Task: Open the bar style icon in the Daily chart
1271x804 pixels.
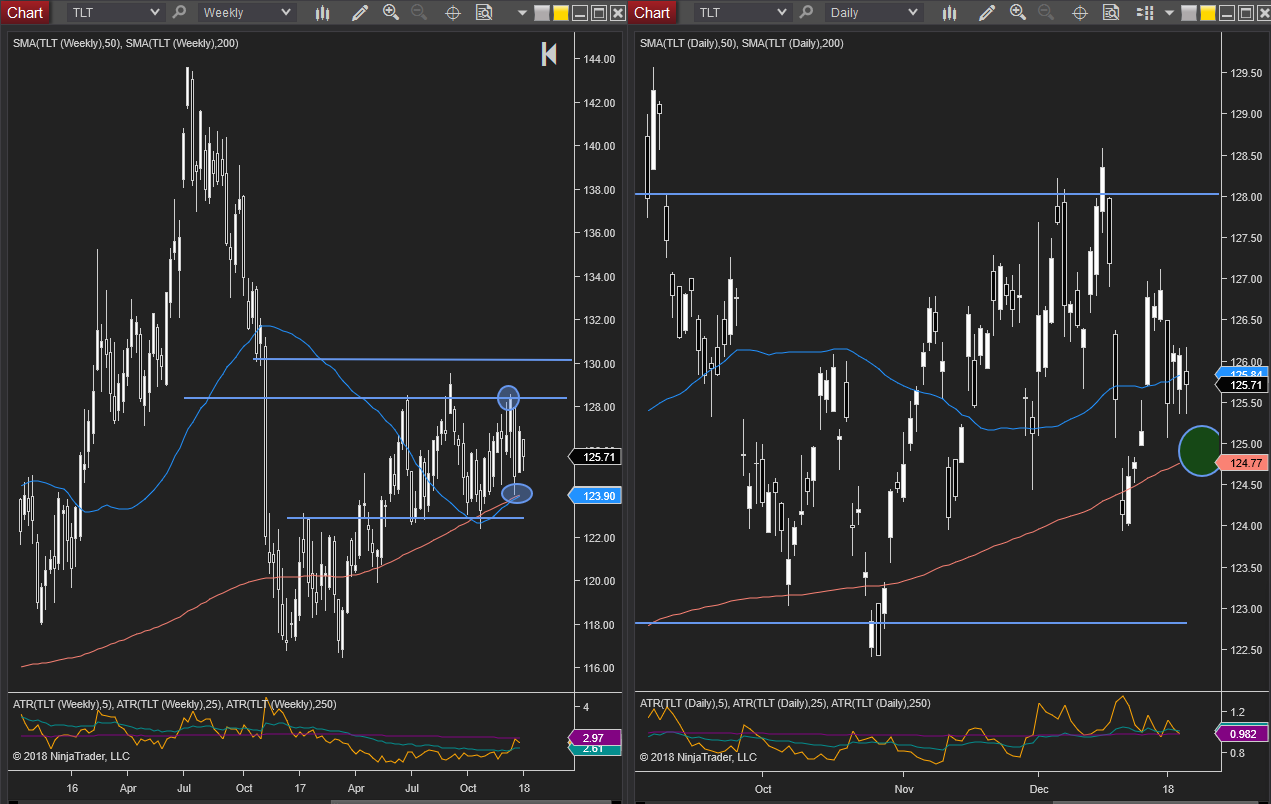Action: click(x=950, y=13)
